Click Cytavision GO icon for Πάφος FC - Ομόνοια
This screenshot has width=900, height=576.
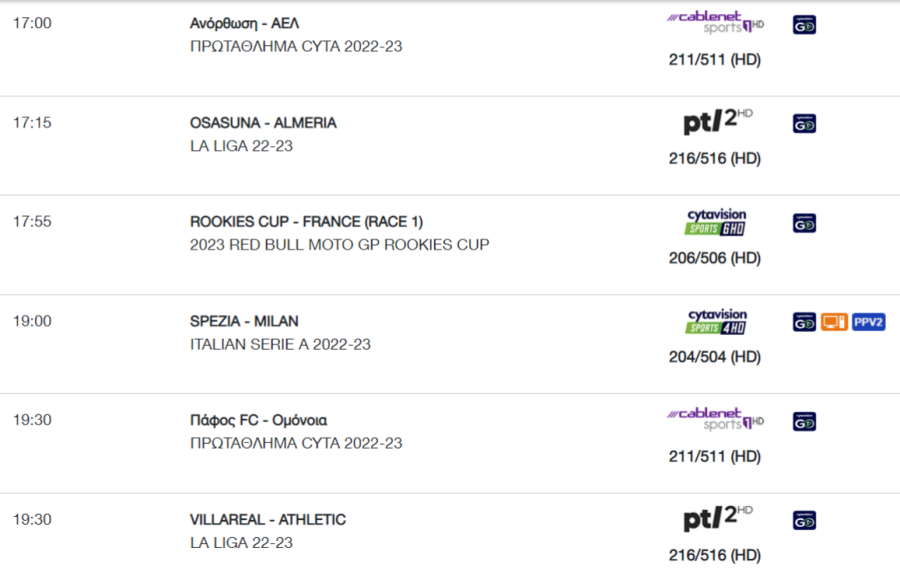(x=804, y=422)
